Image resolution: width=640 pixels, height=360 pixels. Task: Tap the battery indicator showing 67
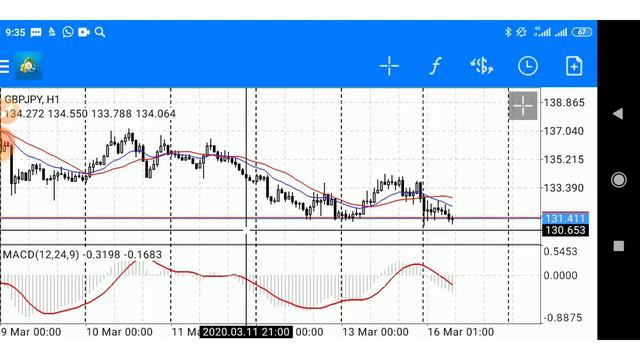[x=582, y=32]
